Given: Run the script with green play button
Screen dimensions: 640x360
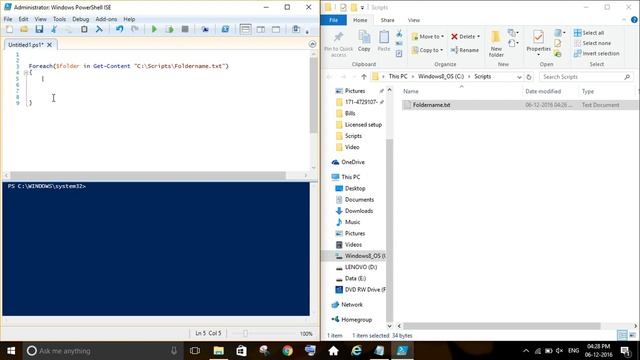Looking at the screenshot, I should [x=154, y=29].
